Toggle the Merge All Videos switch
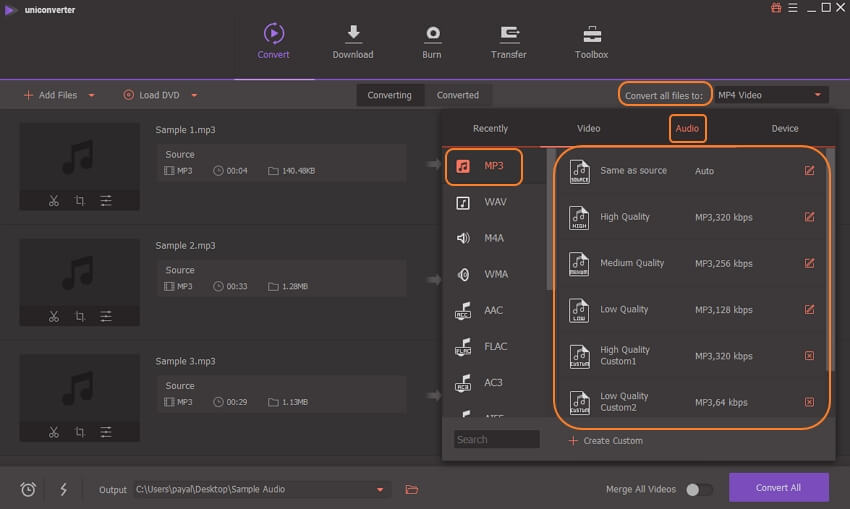This screenshot has height=509, width=850. point(699,489)
